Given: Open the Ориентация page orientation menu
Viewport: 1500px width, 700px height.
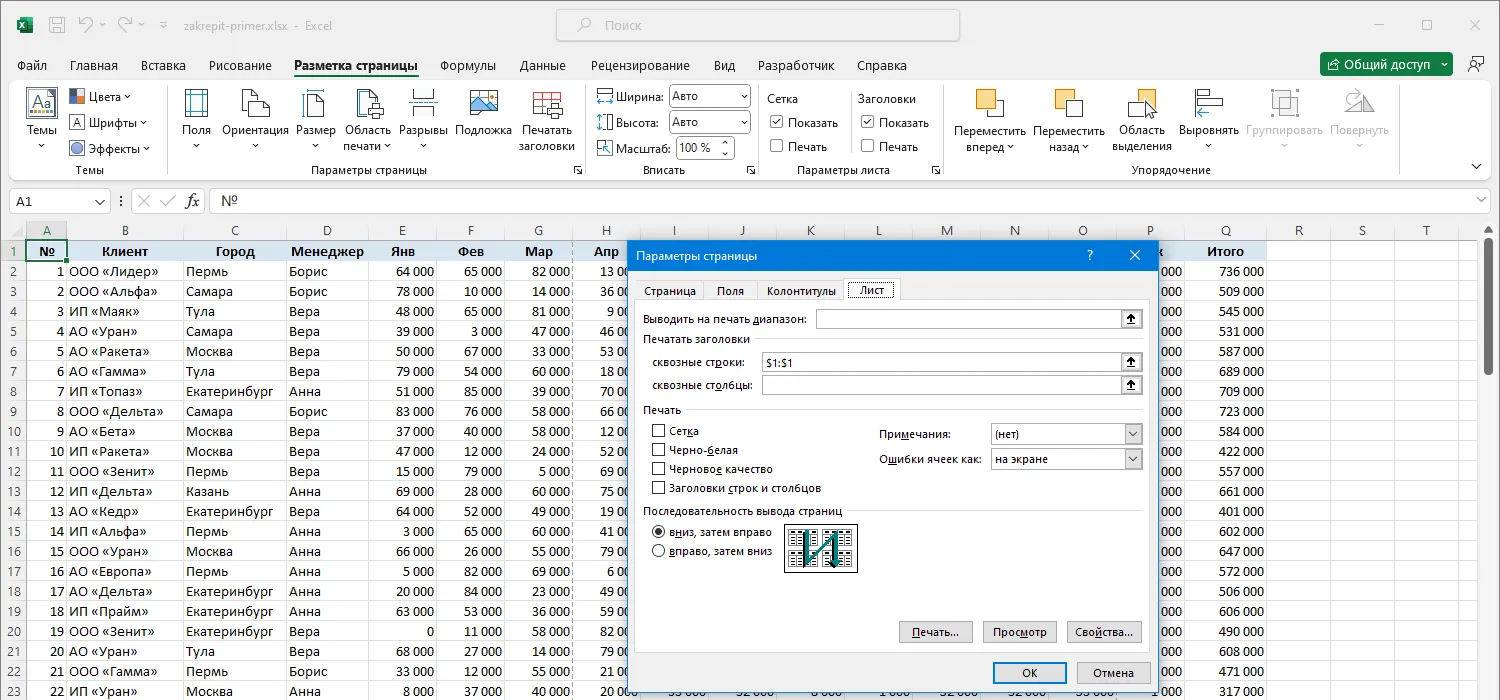Looking at the screenshot, I should pyautogui.click(x=255, y=120).
